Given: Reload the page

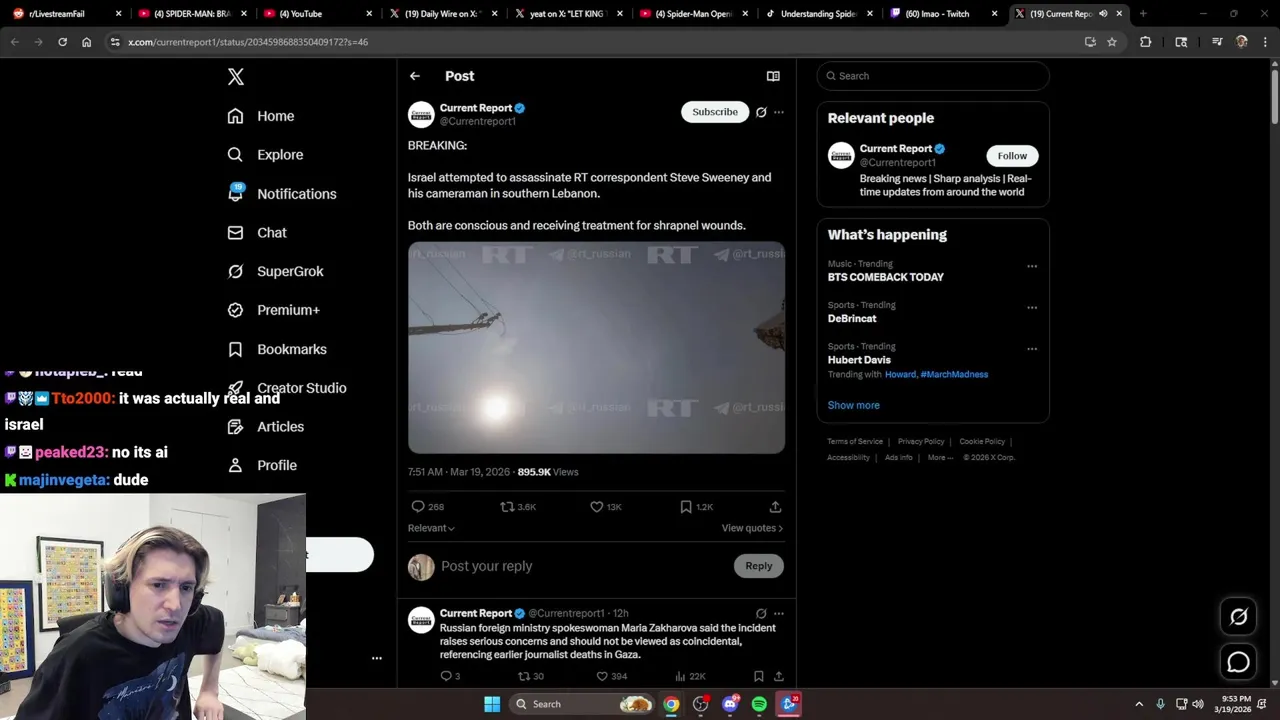Looking at the screenshot, I should tap(62, 42).
